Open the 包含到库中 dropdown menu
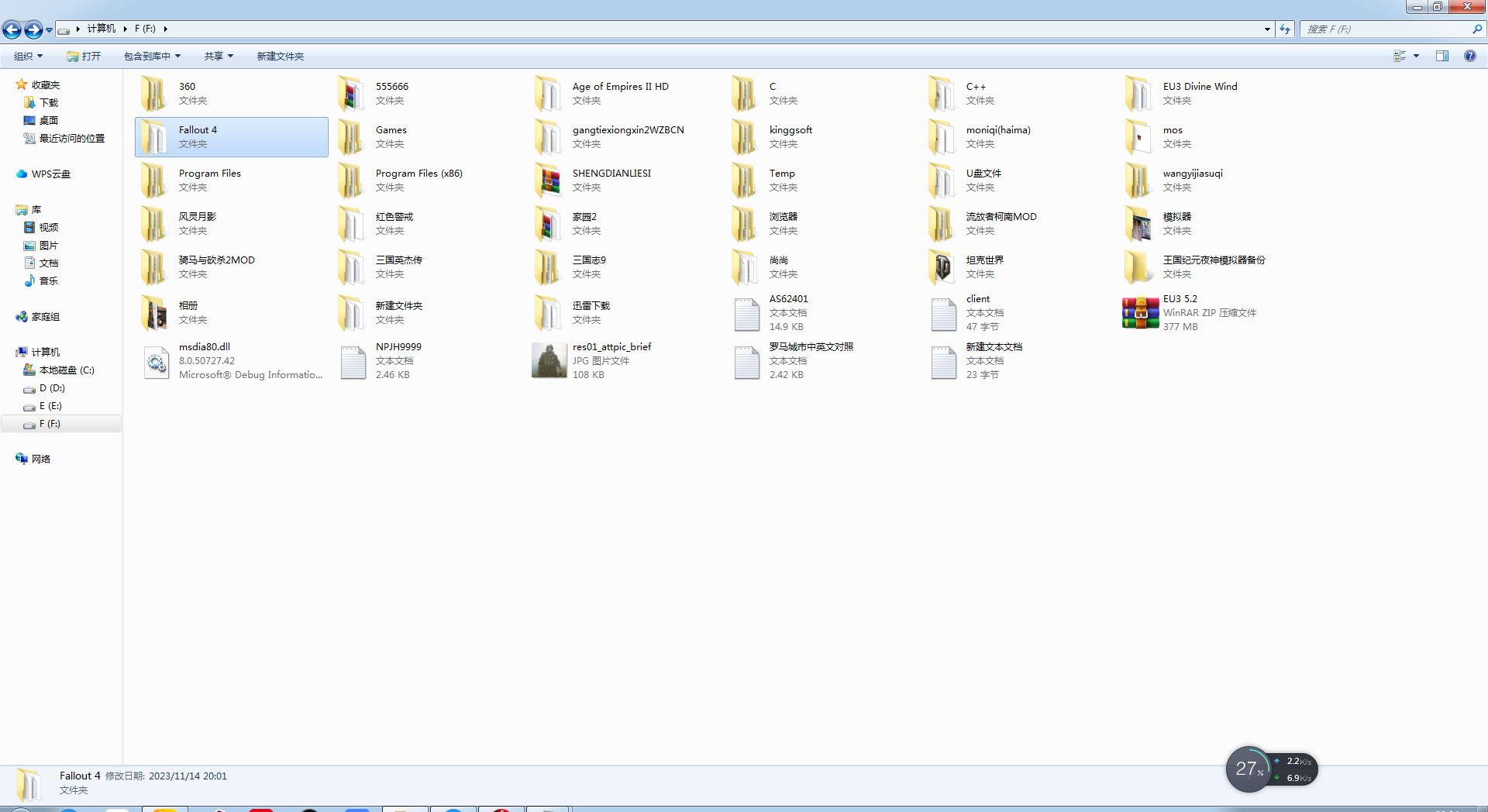The height and width of the screenshot is (812, 1488). [152, 56]
